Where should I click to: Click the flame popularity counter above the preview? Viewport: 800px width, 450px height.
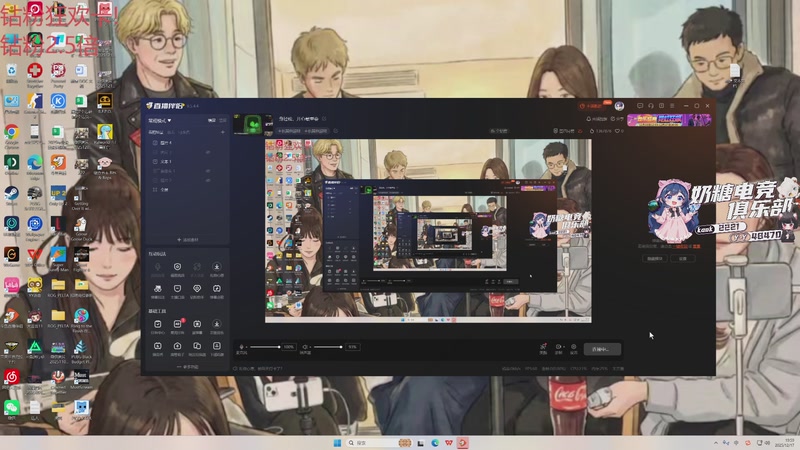(601, 131)
